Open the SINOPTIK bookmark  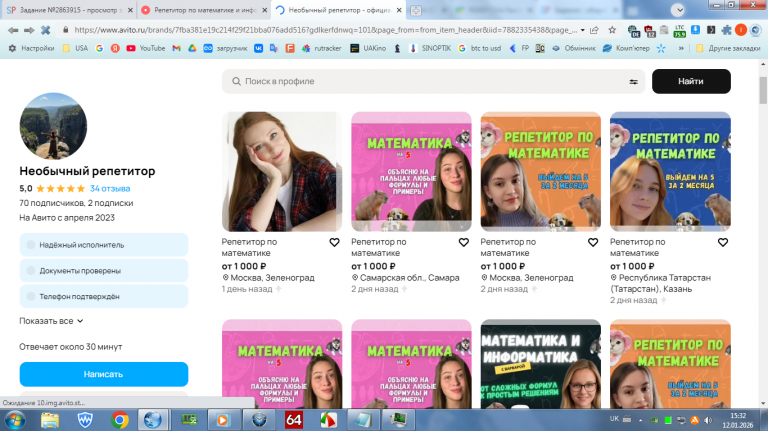pyautogui.click(x=430, y=48)
